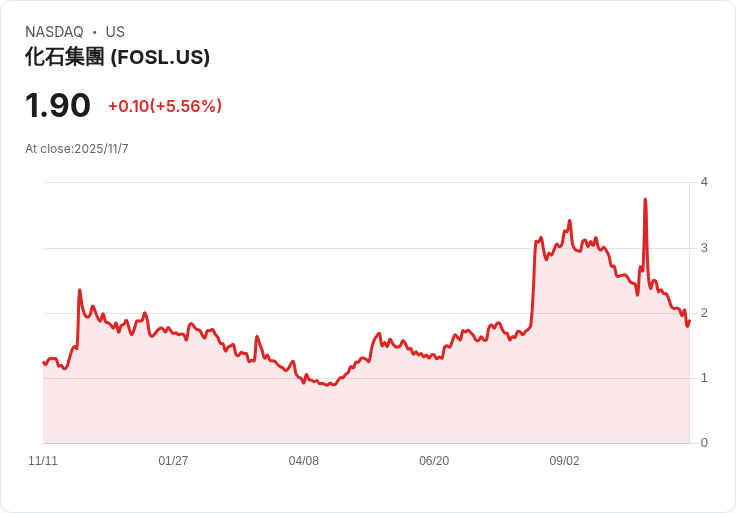Click the y-axis label 4

704,182
